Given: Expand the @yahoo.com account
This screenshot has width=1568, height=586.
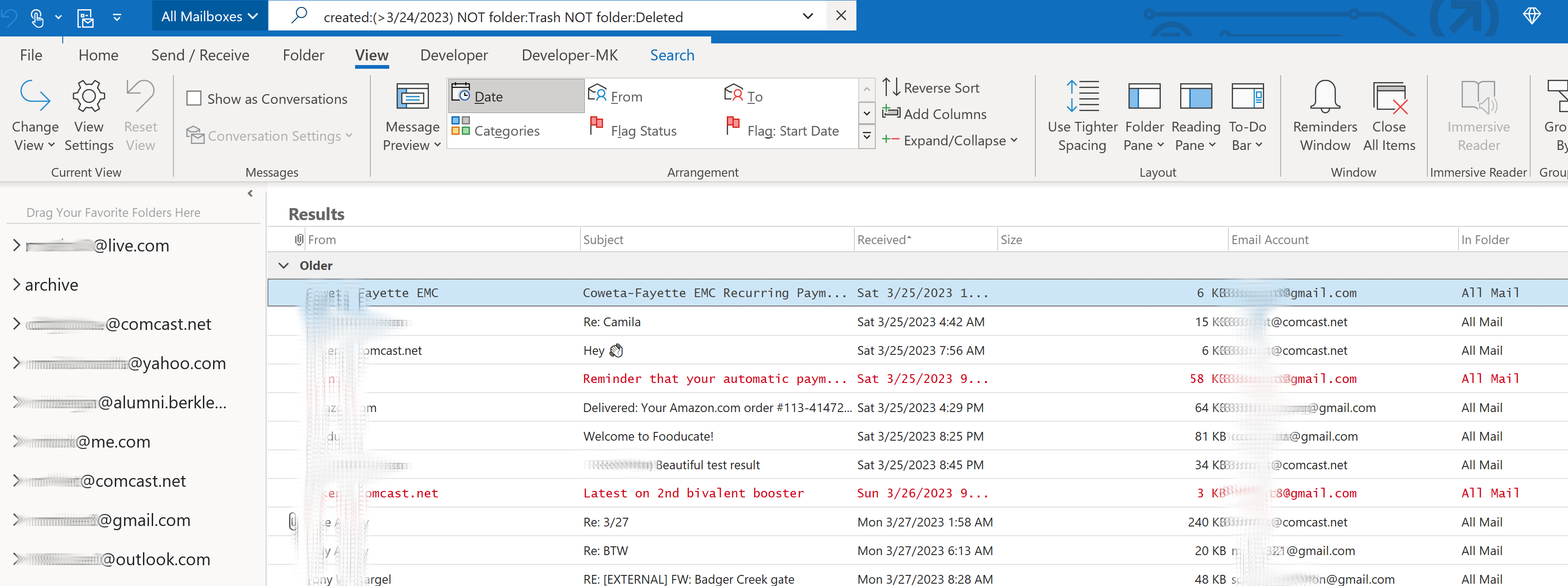Looking at the screenshot, I should click(16, 362).
